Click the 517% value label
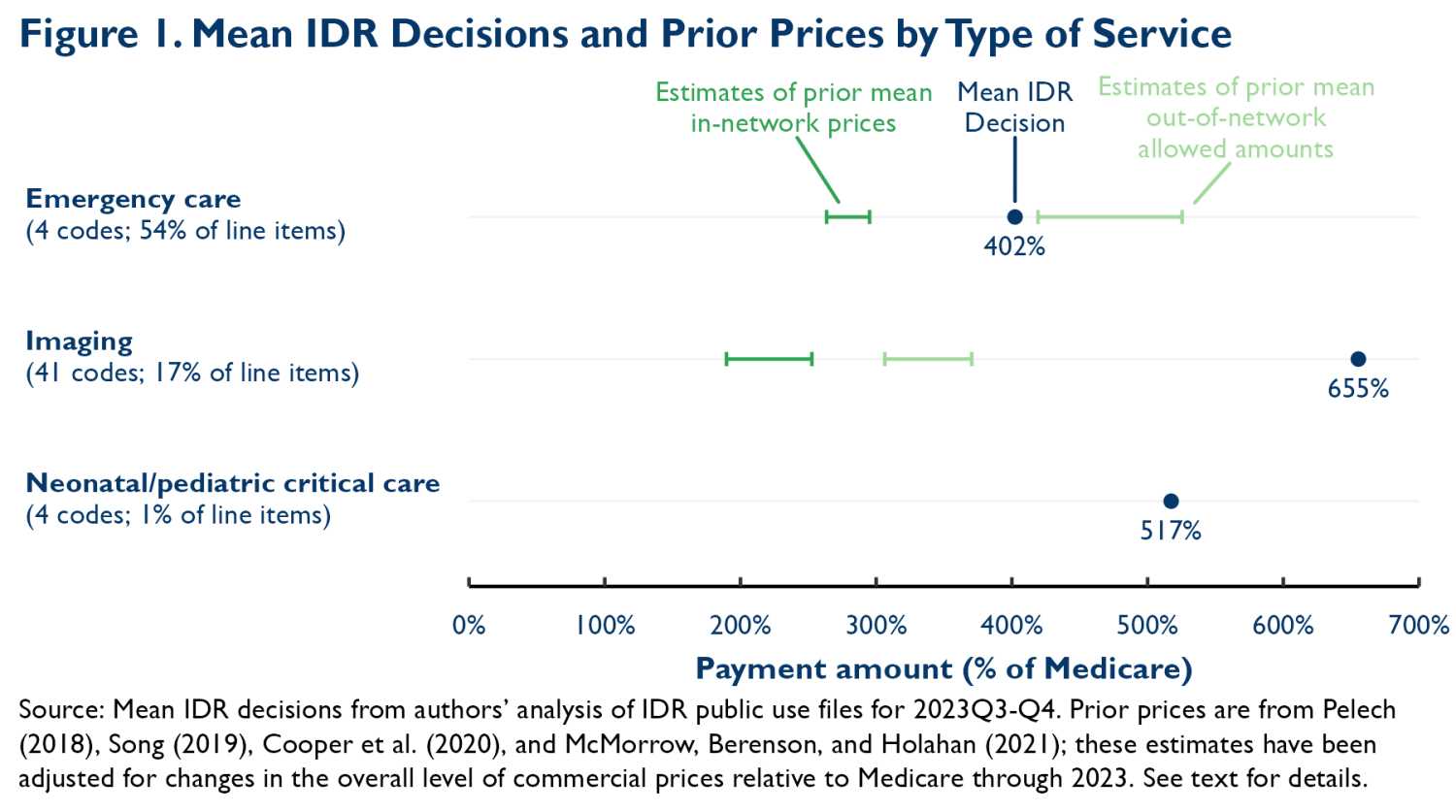 pyautogui.click(x=1171, y=531)
